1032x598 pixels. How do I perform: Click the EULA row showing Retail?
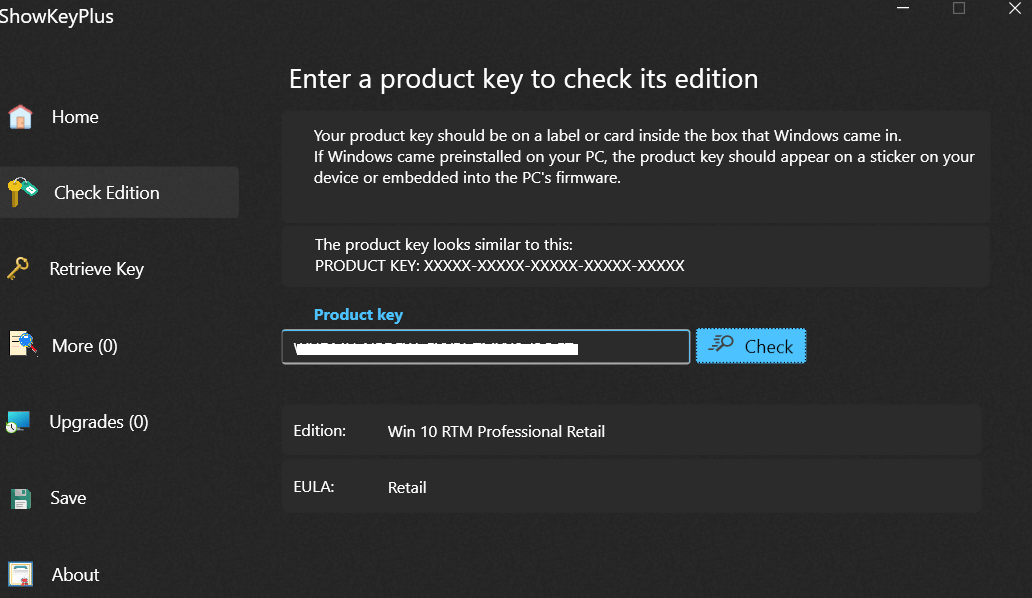[630, 487]
